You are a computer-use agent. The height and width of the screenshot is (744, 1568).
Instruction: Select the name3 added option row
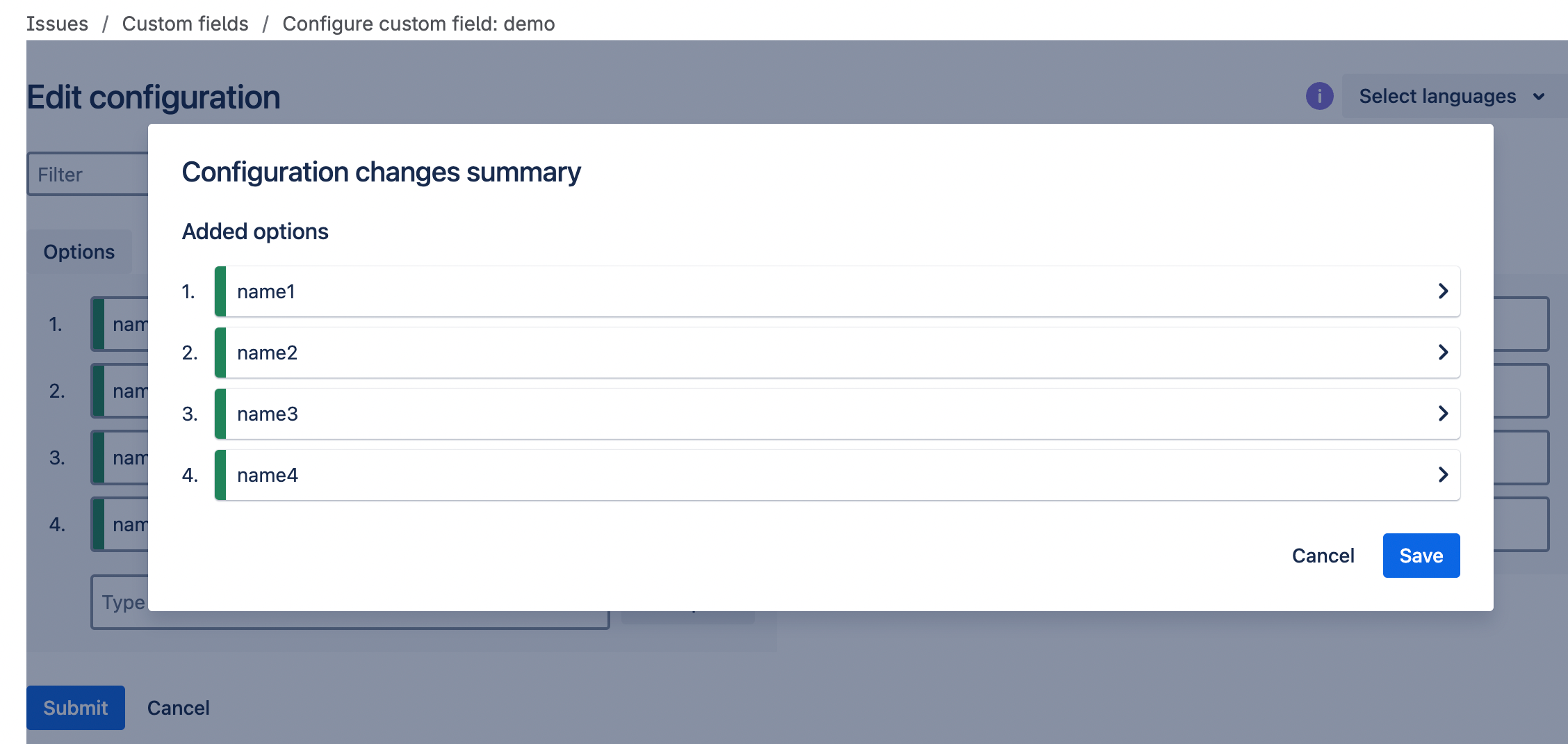click(838, 414)
